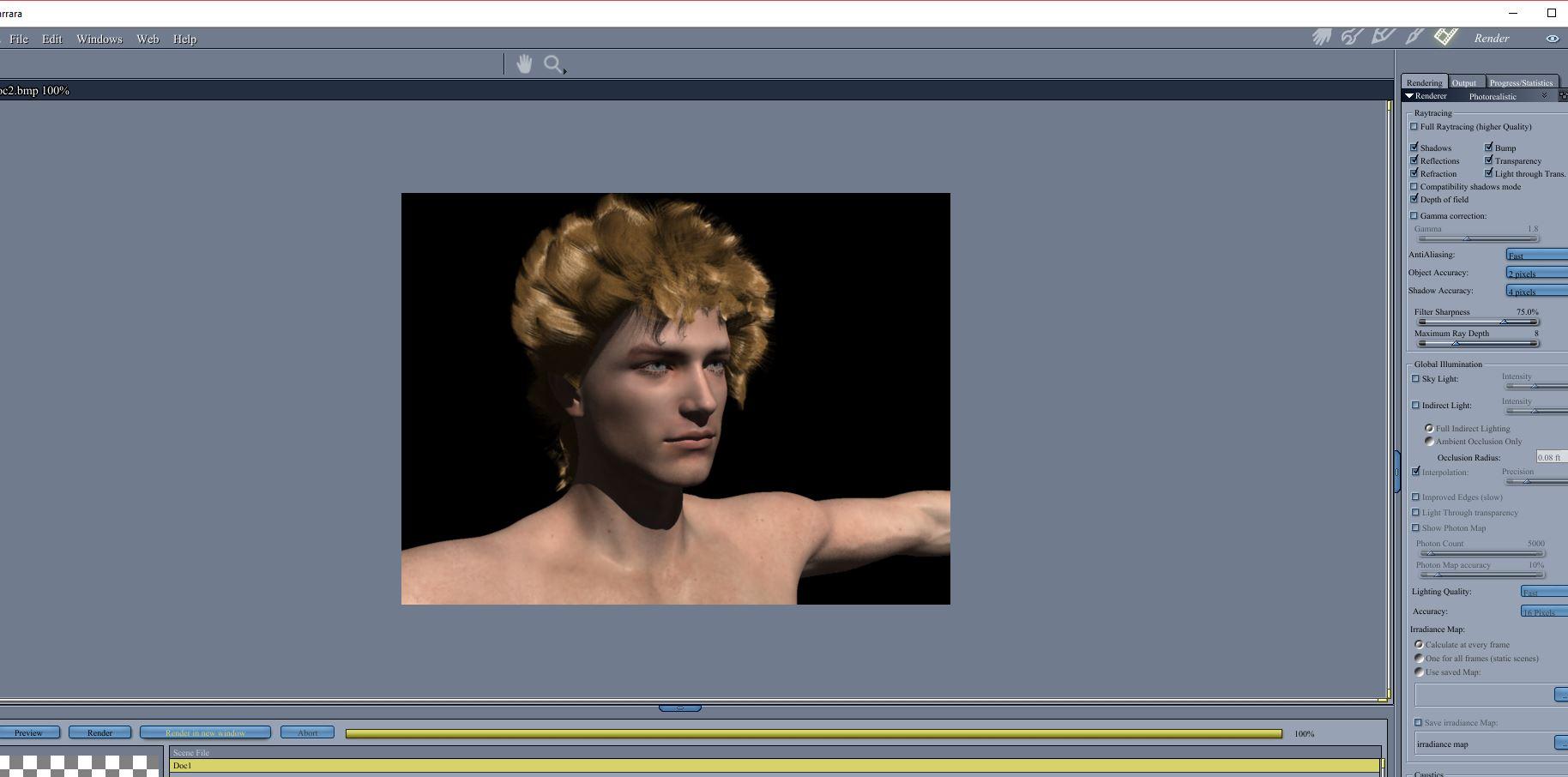Viewport: 1568px width, 777px height.
Task: Select the Render room filmstrip icon
Action: coord(1446,36)
